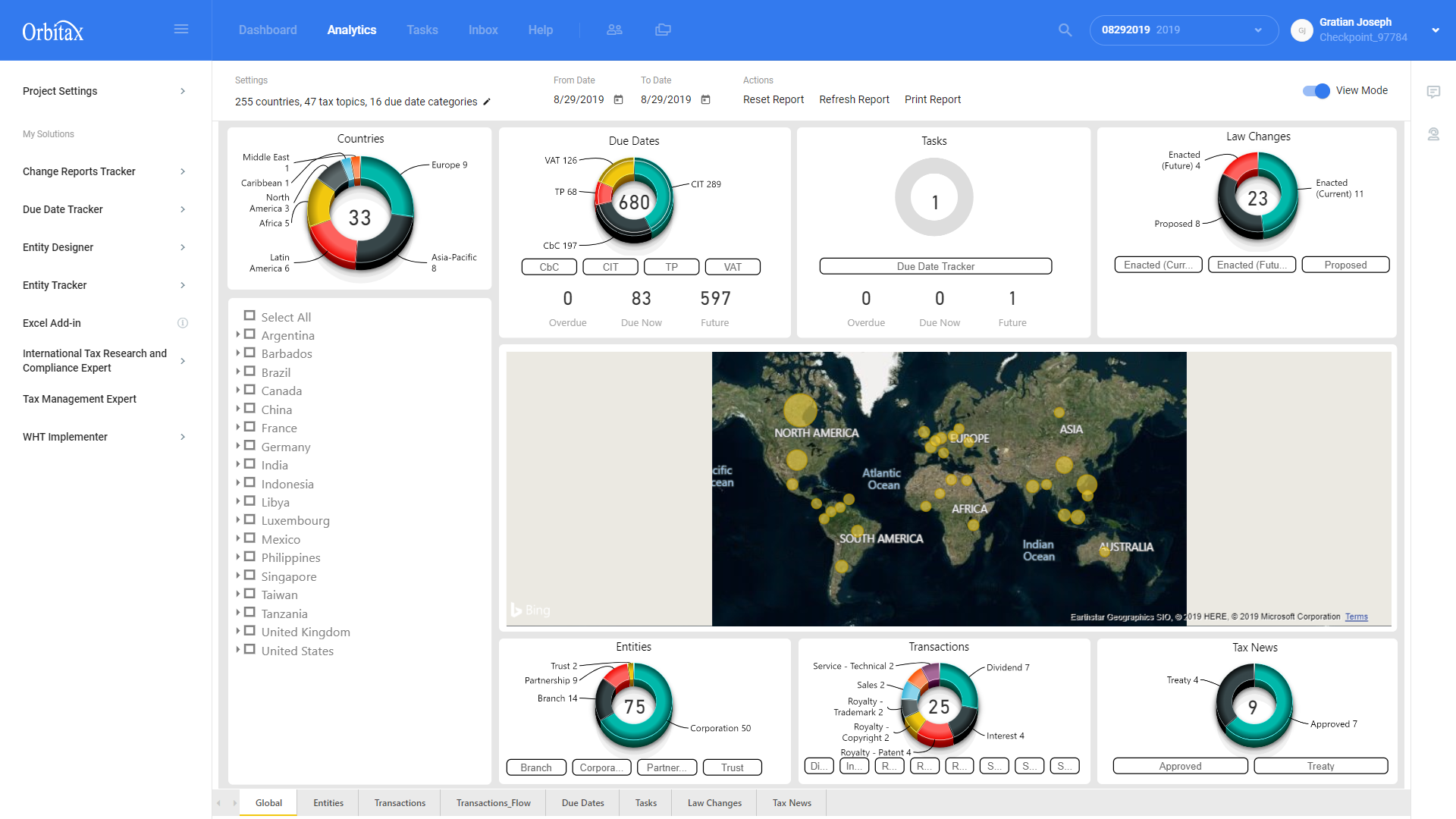Tick the Germany checkbox
Viewport: 1456px width, 819px height.
click(249, 445)
